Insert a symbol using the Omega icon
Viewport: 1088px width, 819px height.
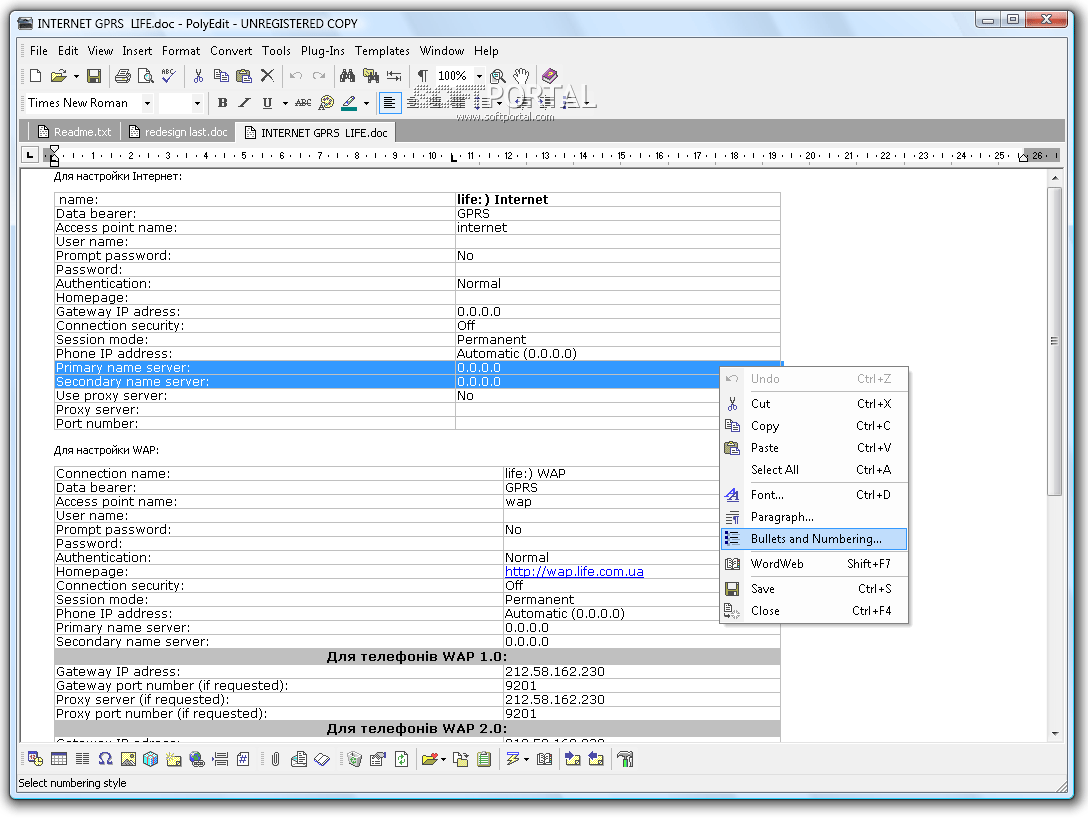pyautogui.click(x=105, y=759)
